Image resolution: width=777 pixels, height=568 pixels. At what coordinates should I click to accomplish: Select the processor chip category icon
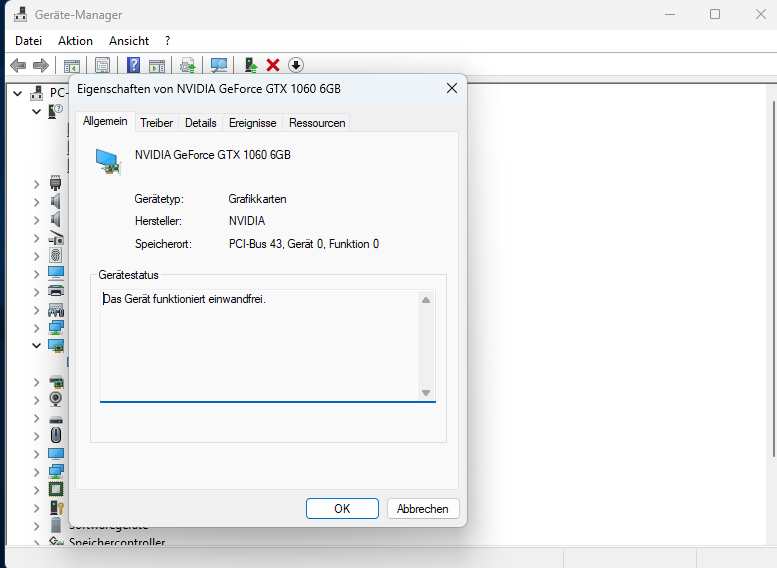56,489
